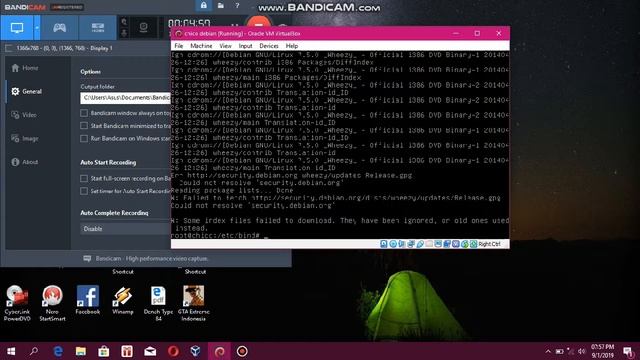Click the Right Ctrl host key label

(x=489, y=244)
